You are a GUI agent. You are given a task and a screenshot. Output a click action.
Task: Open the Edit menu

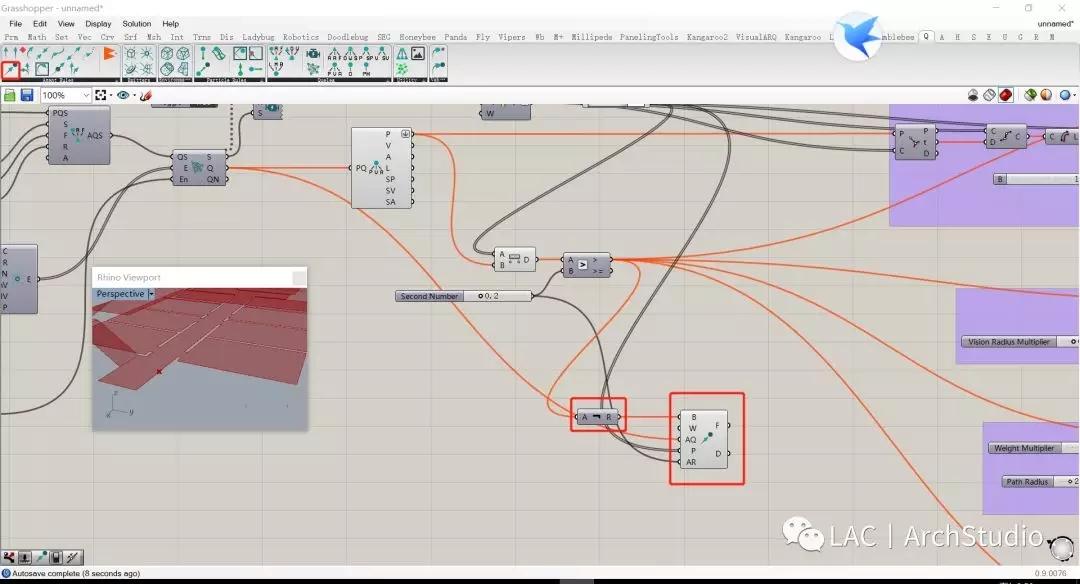point(40,23)
